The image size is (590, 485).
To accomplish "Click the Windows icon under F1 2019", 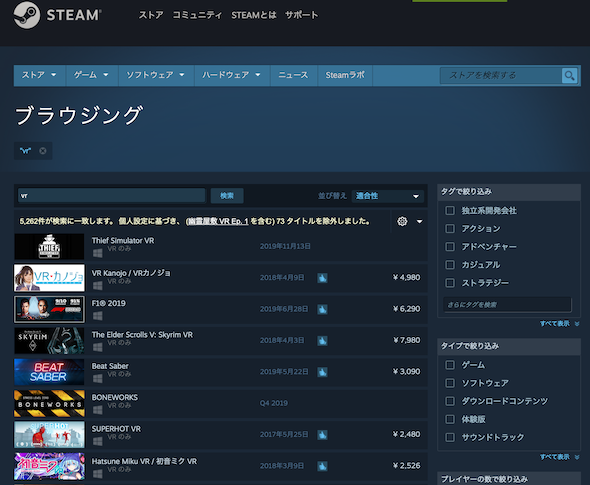I will click(97, 316).
